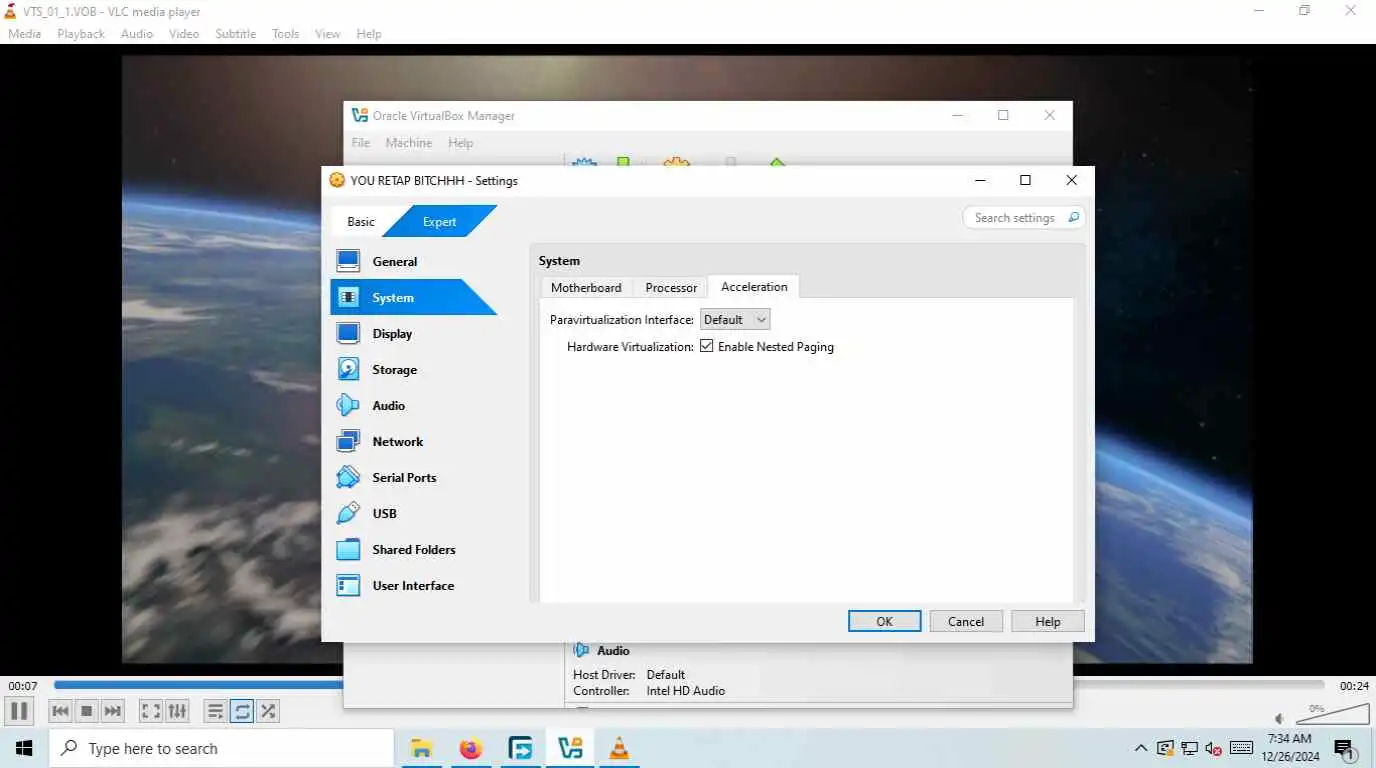1376x768 pixels.
Task: Toggle VLC fullscreen mode
Action: click(x=151, y=711)
